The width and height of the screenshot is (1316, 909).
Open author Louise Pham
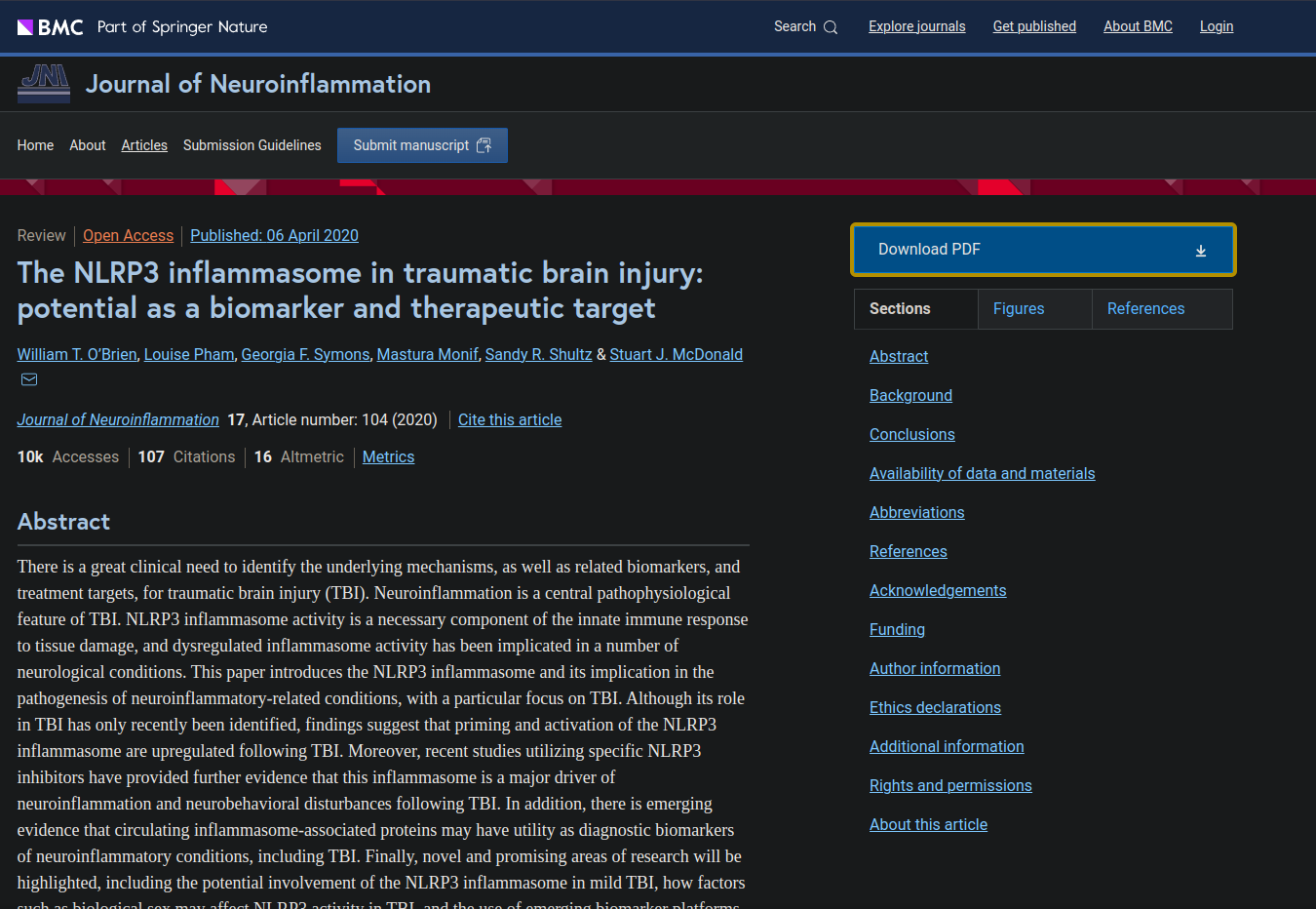tap(189, 354)
